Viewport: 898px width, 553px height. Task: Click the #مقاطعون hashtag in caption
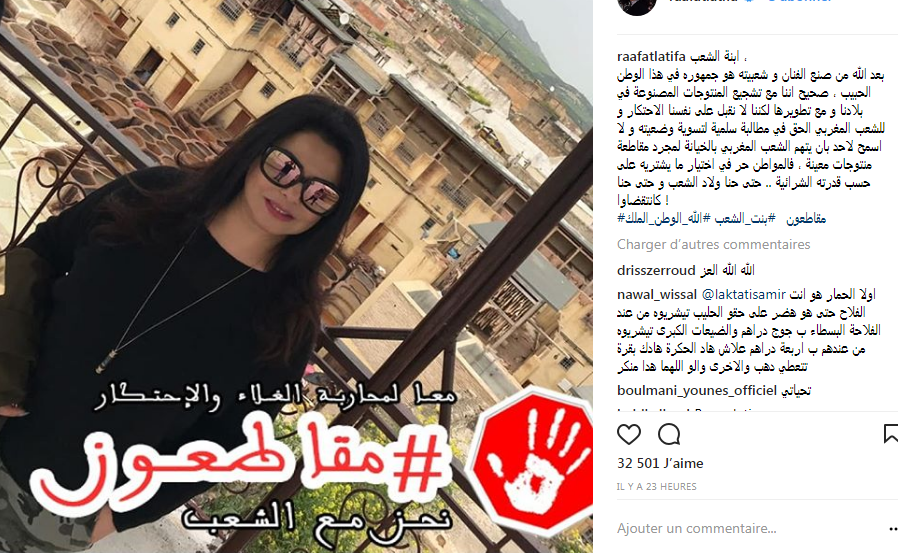805,218
